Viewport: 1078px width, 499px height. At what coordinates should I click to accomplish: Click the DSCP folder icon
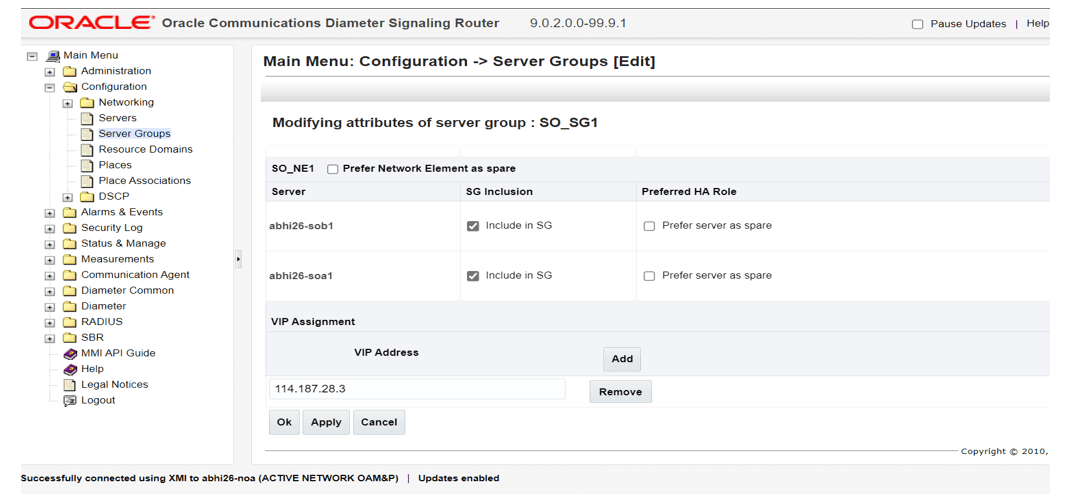coord(87,197)
